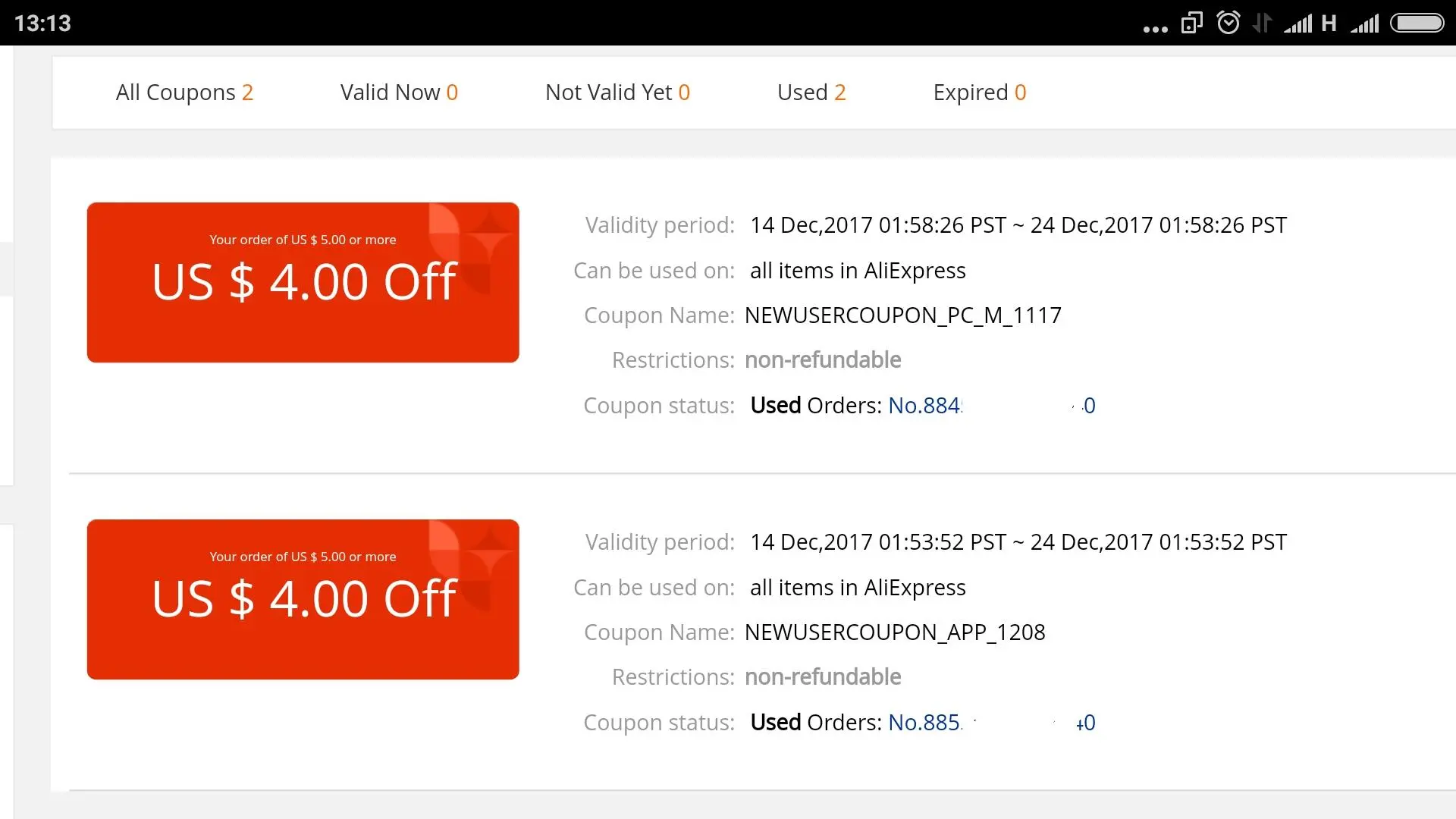This screenshot has width=1456, height=819.
Task: Switch to the Not Valid Yet tab
Action: click(617, 93)
